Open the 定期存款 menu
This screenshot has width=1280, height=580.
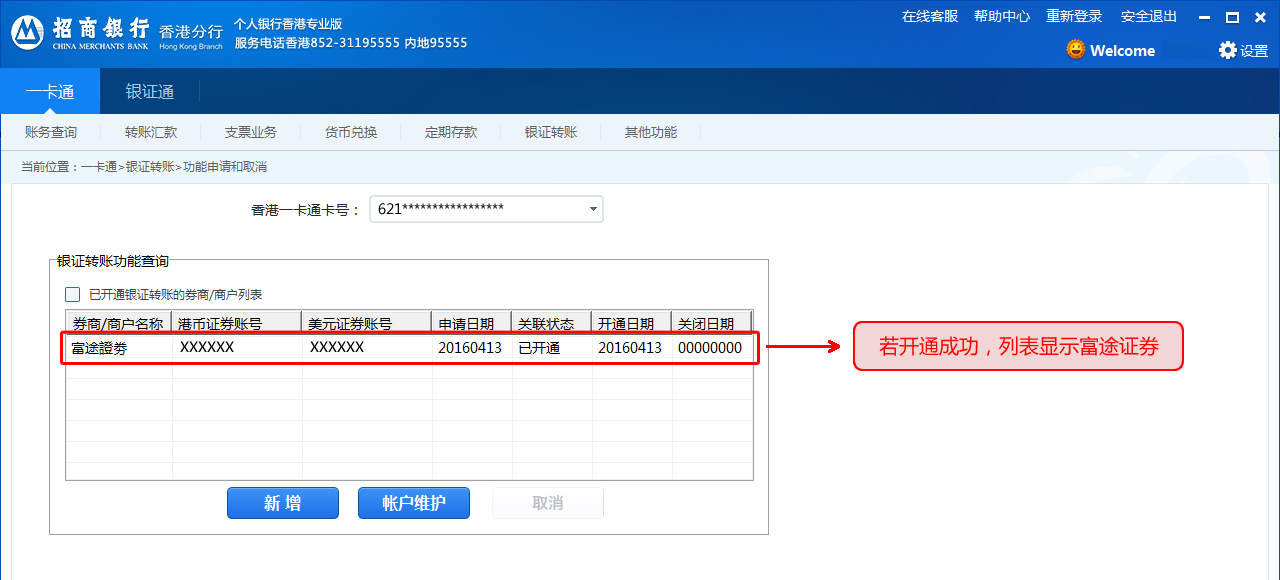[451, 132]
